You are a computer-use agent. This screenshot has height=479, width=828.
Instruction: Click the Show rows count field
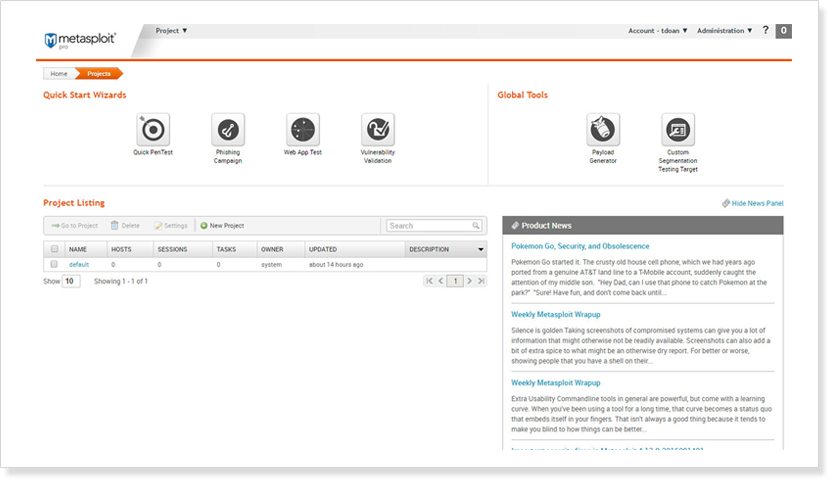(71, 281)
